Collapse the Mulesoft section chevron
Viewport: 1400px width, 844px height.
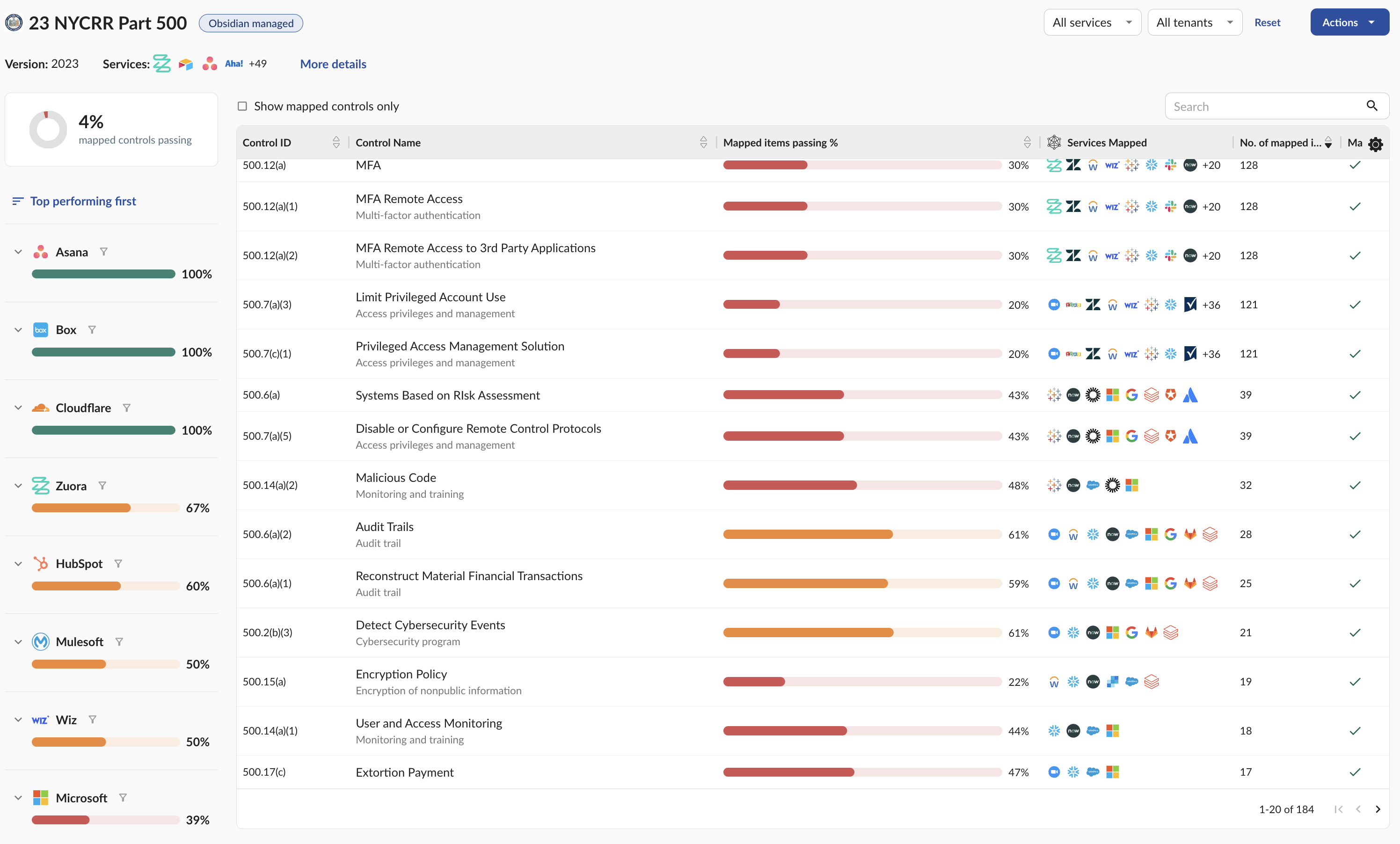[18, 642]
